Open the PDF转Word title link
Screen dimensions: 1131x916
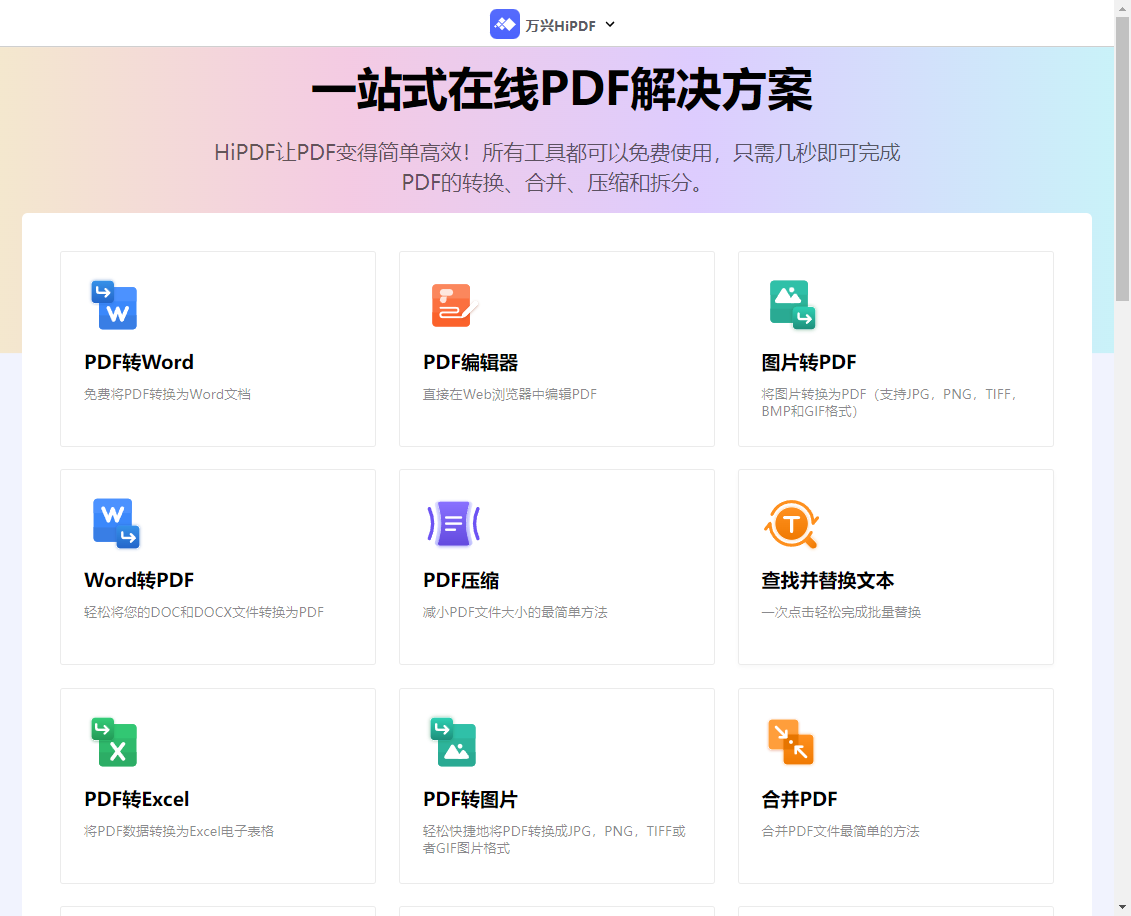pos(139,362)
